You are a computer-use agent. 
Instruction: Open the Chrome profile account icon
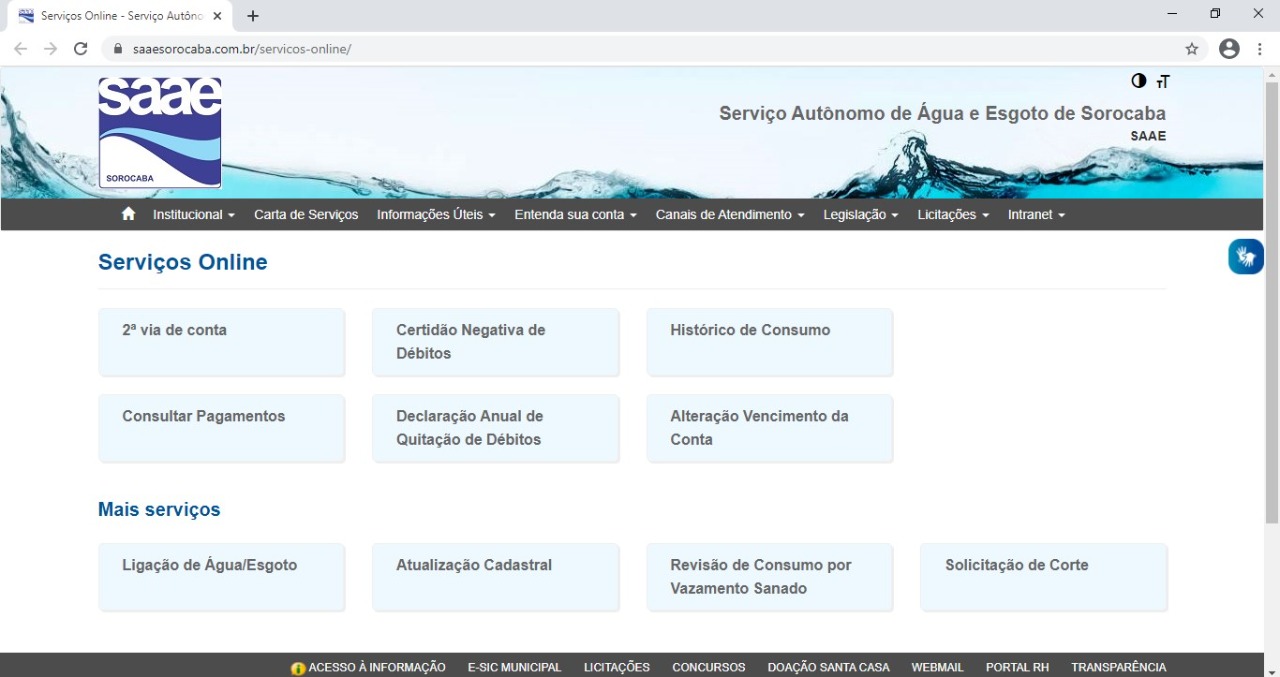[x=1229, y=49]
